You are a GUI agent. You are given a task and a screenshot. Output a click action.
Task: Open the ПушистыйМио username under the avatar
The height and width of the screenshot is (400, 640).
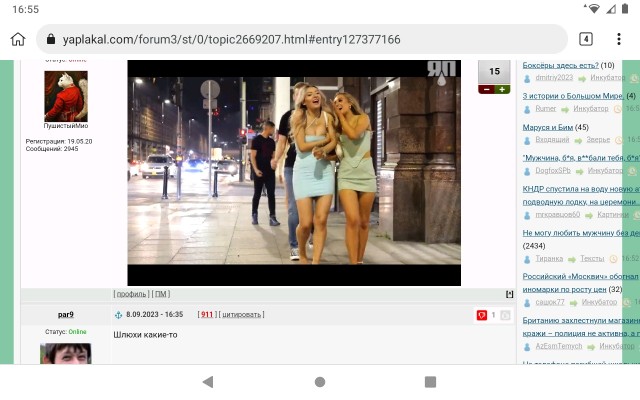point(66,126)
